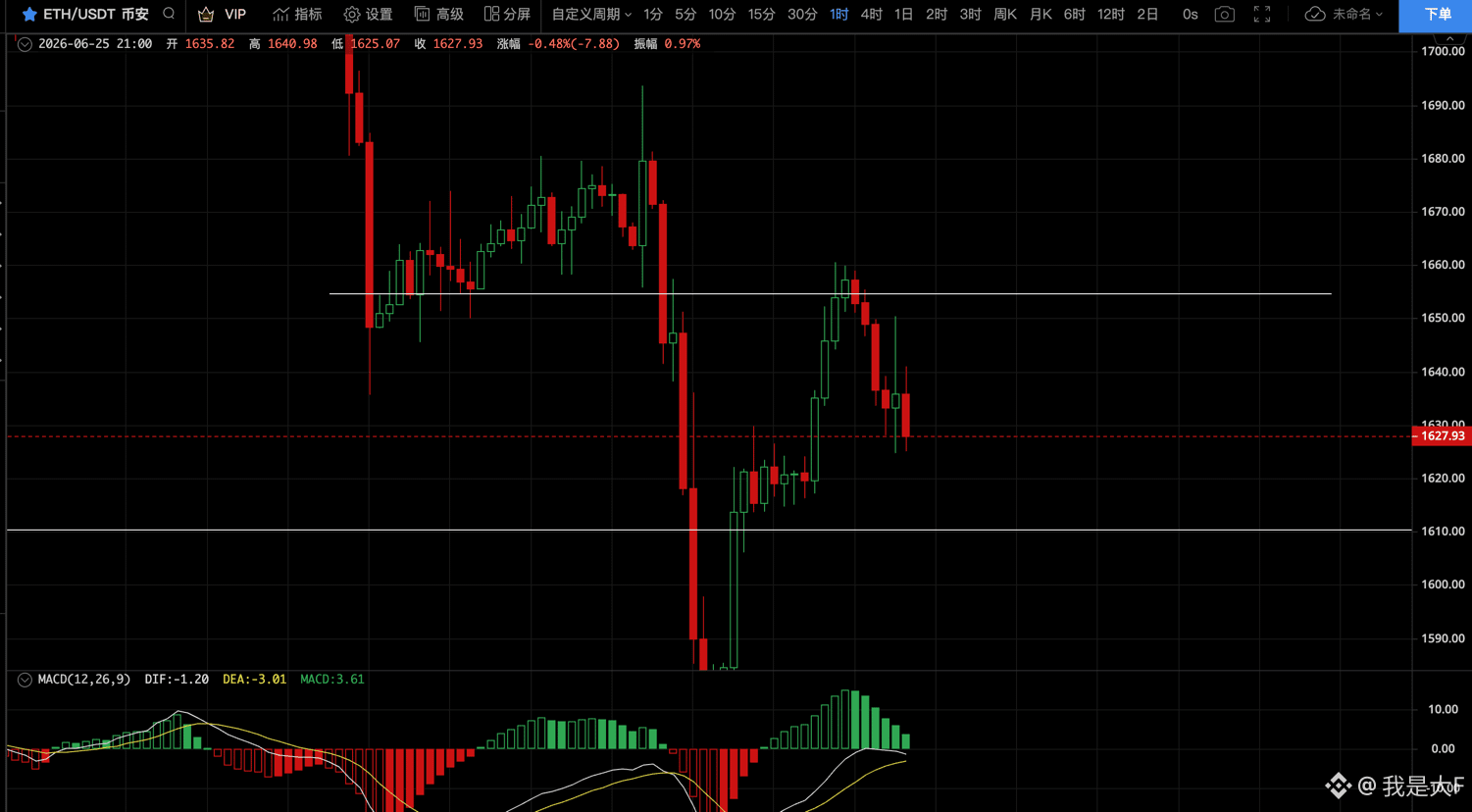Select the 1时 hourly timeframe
This screenshot has height=812, width=1472.
pos(839,15)
